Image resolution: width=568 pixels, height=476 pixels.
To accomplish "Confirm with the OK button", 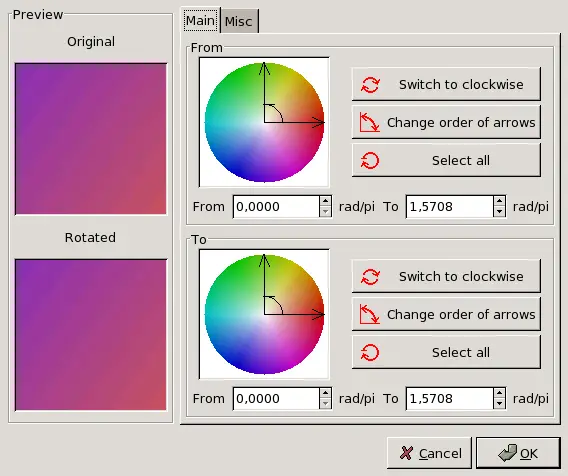I will 518,453.
